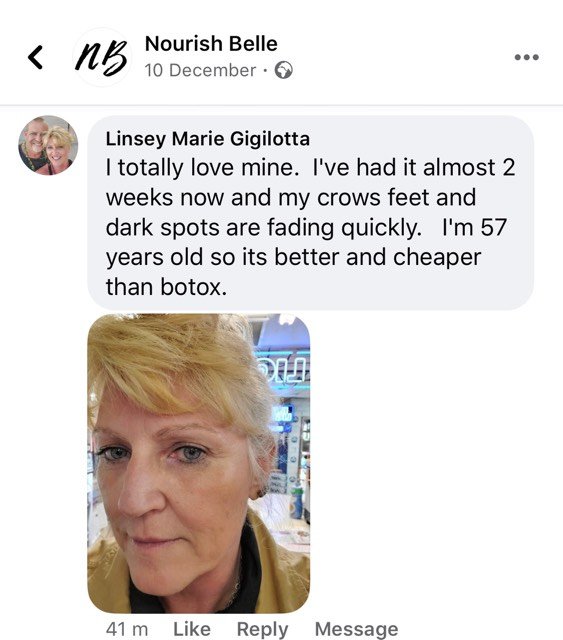This screenshot has width=563, height=640.
Task: Go back using the left chevron arrow
Action: coord(35,57)
